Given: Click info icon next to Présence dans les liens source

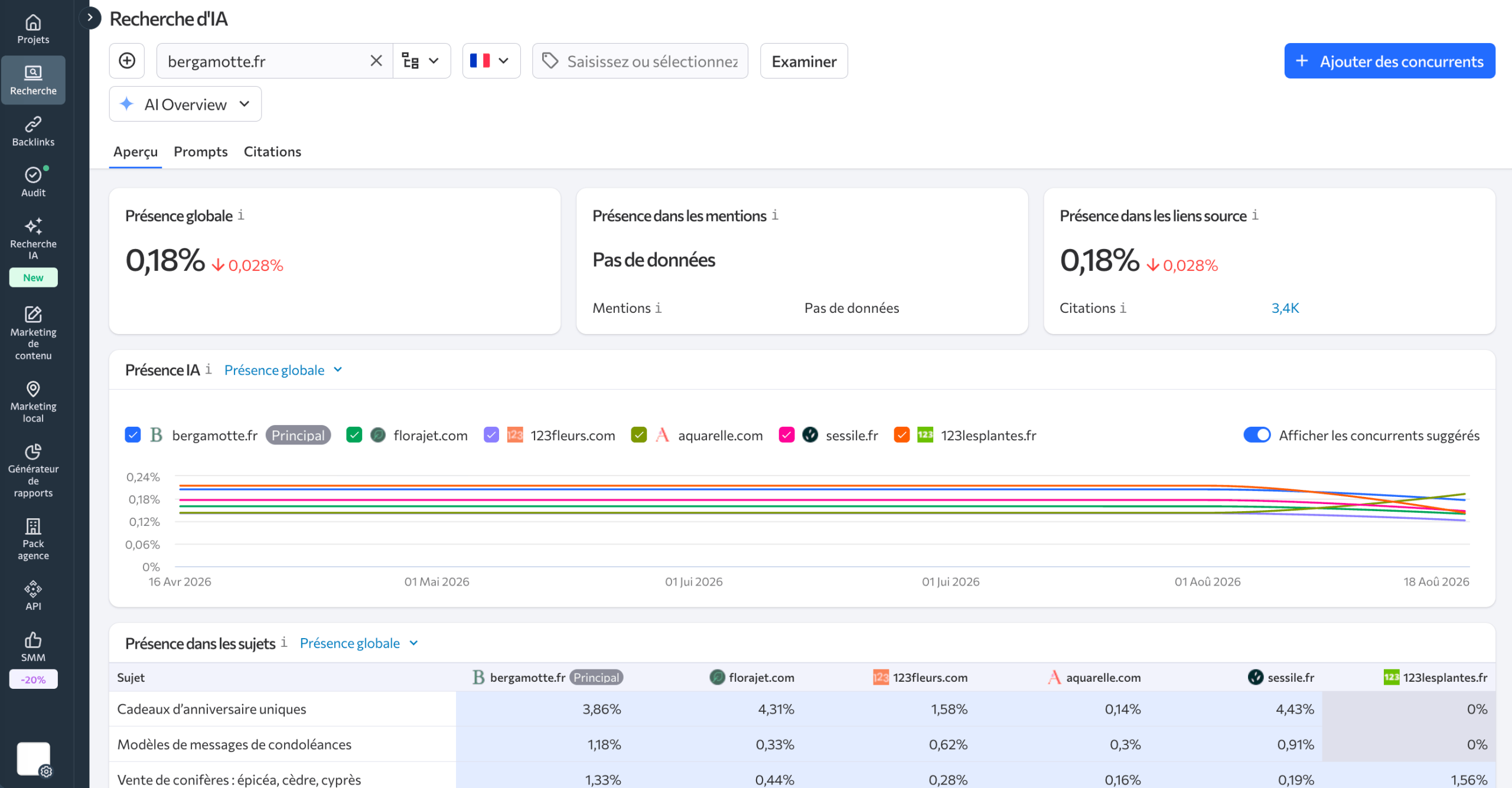Looking at the screenshot, I should (x=1255, y=215).
